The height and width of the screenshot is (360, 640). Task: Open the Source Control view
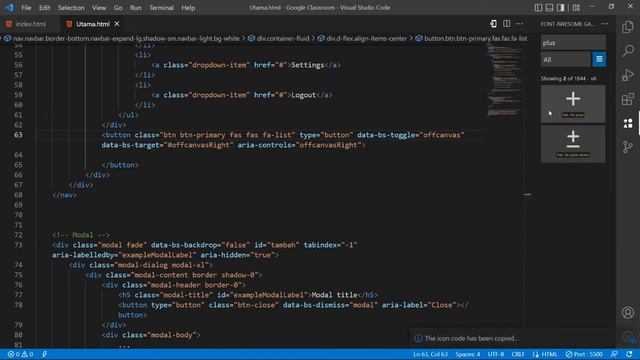click(x=628, y=147)
